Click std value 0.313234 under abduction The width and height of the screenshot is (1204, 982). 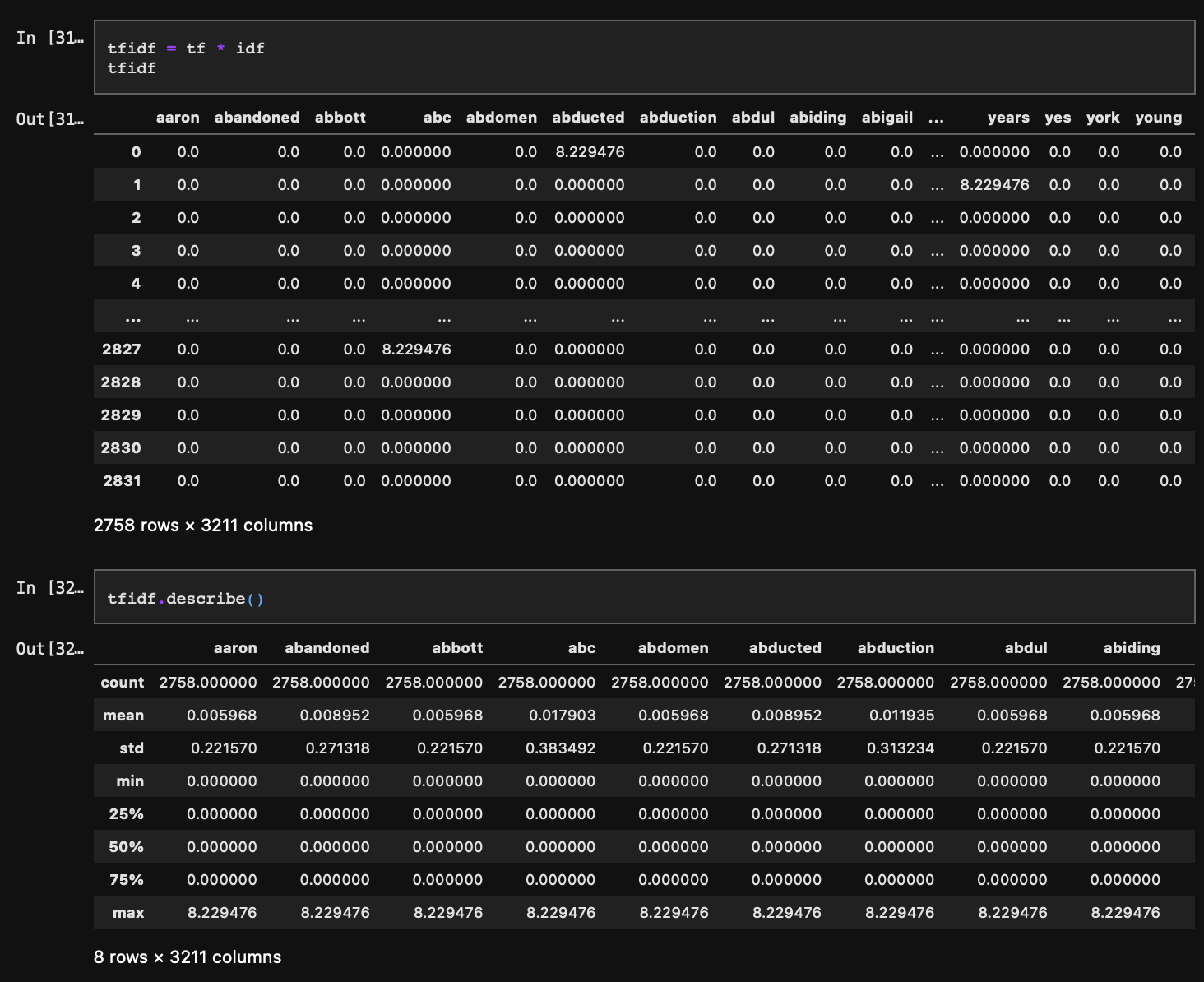point(901,748)
